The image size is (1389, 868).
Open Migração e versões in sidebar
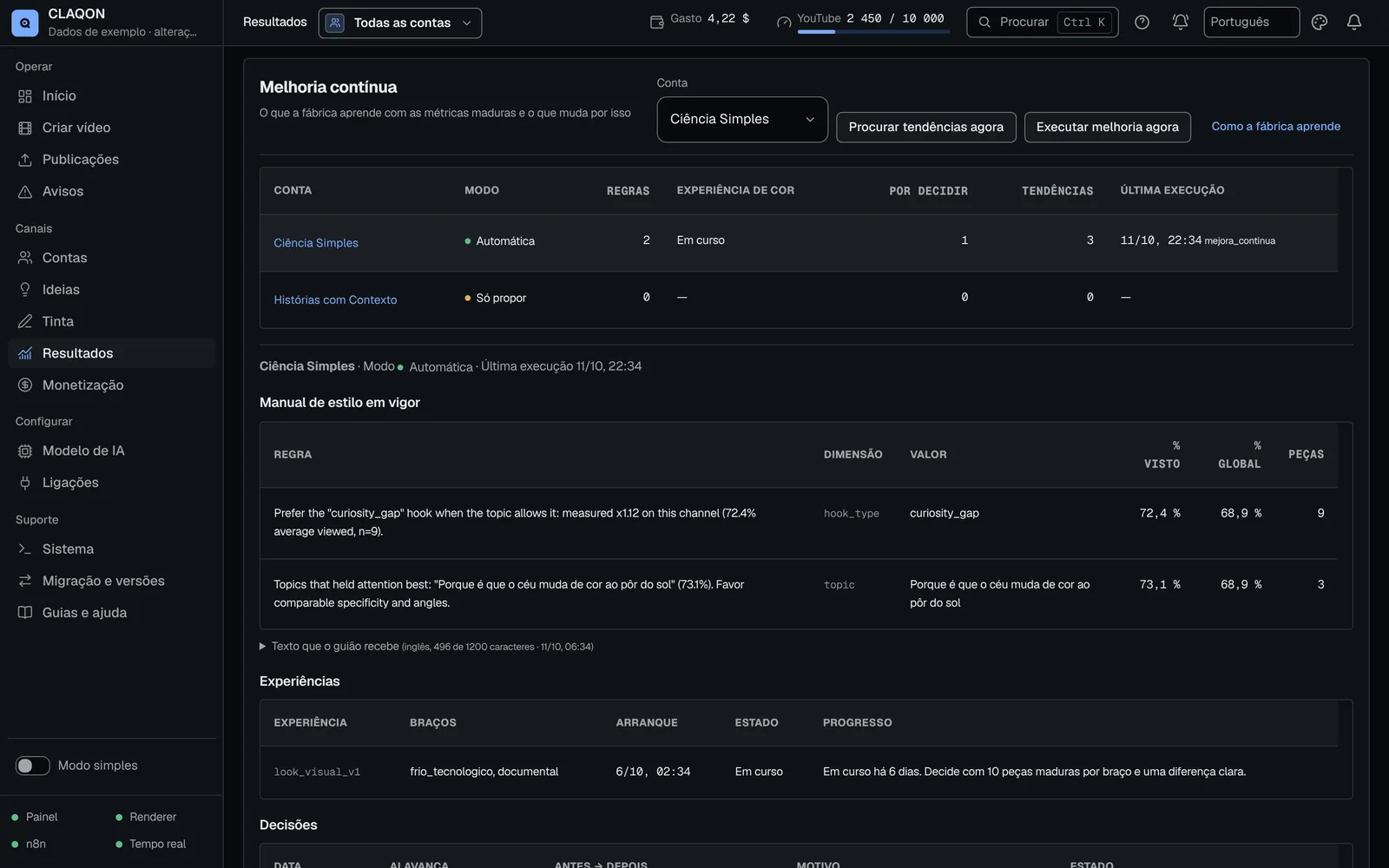(111, 581)
